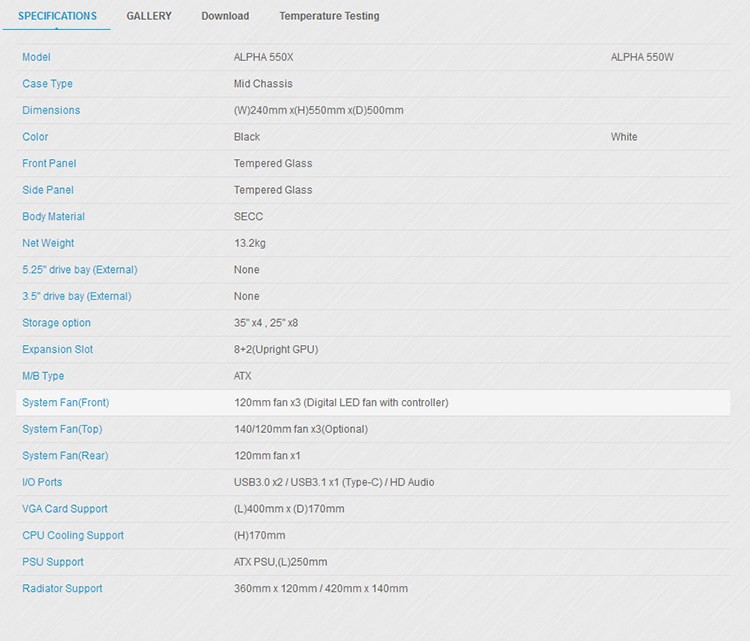Click the highlighted System Fan(Front) label
Image resolution: width=750 pixels, height=641 pixels.
coord(65,403)
